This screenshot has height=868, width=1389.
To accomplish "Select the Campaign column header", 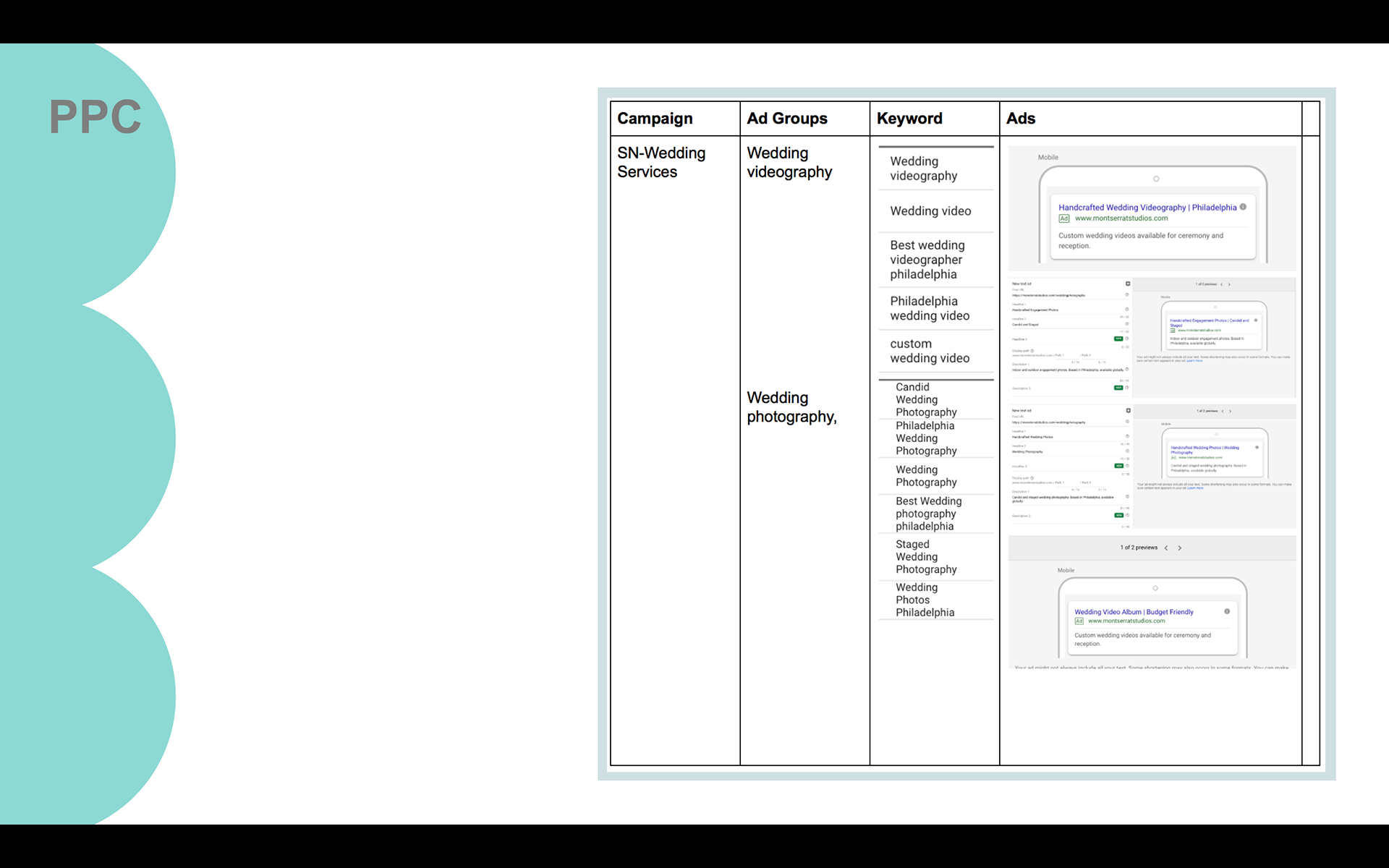I will [655, 119].
